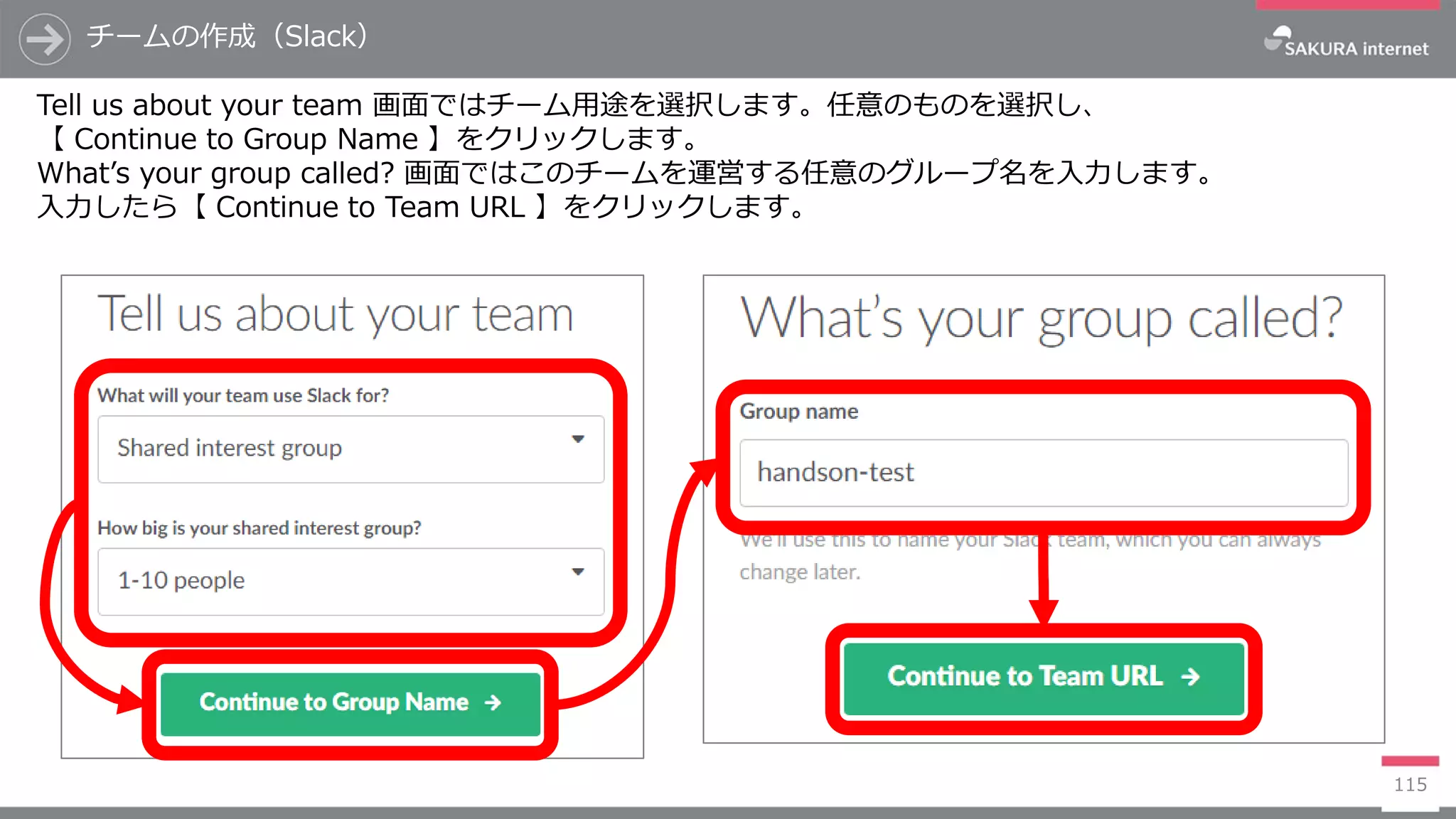
Task: Click 'How big is your shared interest group?' label
Action: (x=259, y=528)
